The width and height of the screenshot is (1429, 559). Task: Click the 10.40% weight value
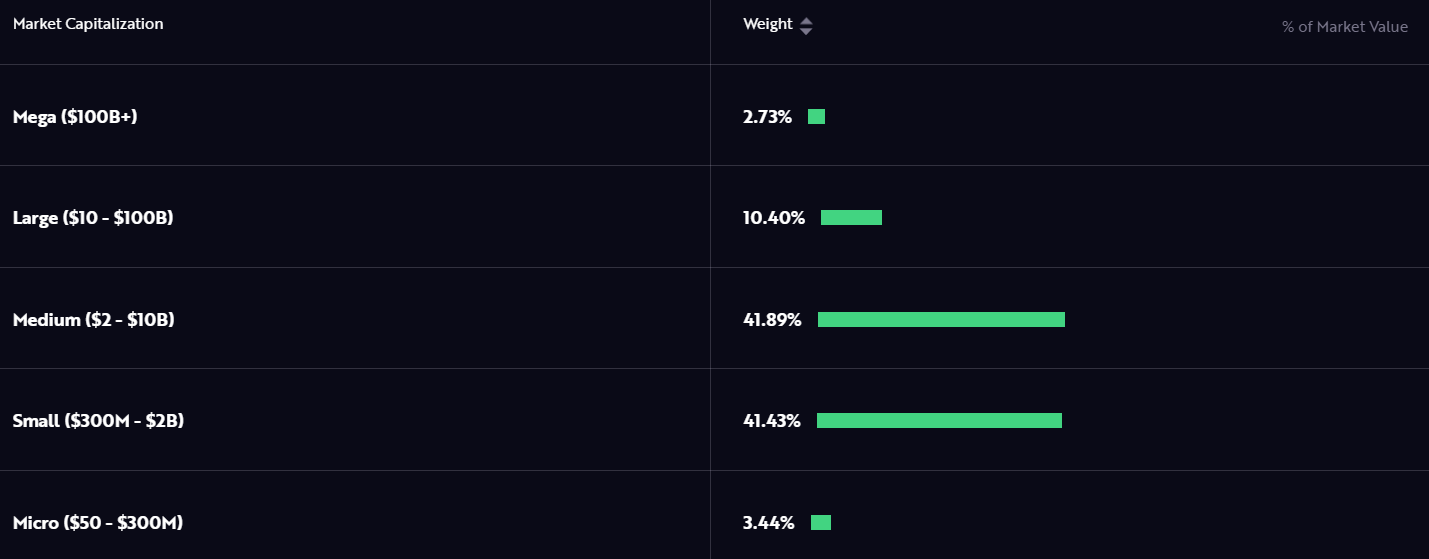coord(773,218)
